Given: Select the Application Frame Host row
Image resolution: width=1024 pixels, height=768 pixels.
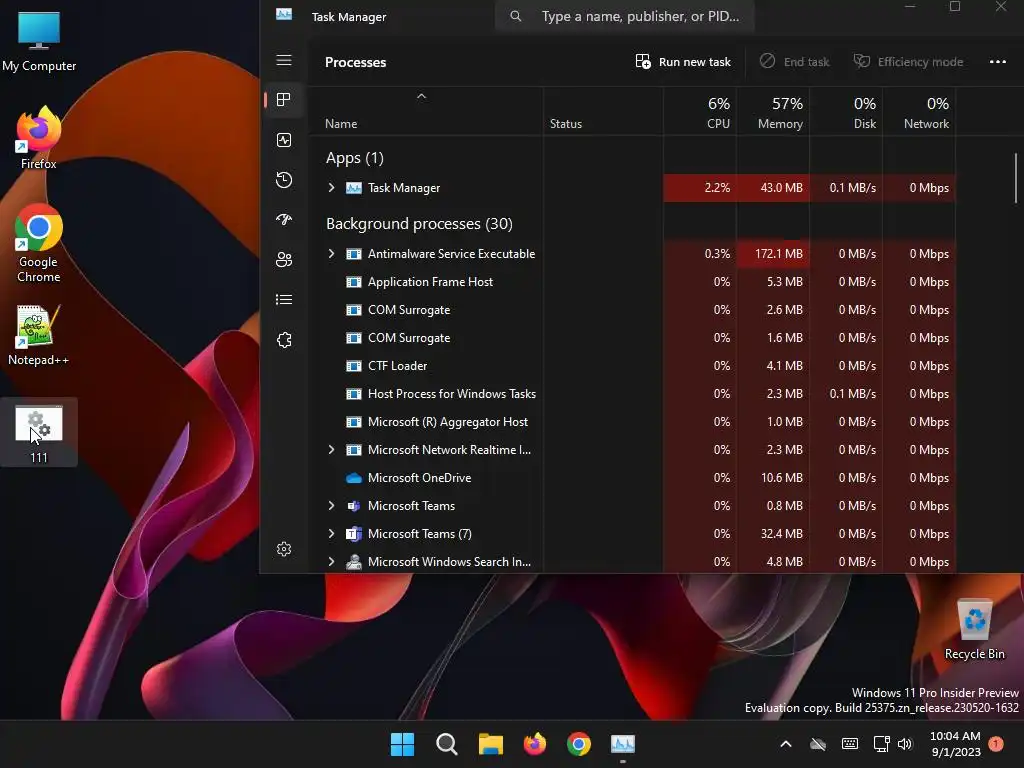Looking at the screenshot, I should [632, 281].
